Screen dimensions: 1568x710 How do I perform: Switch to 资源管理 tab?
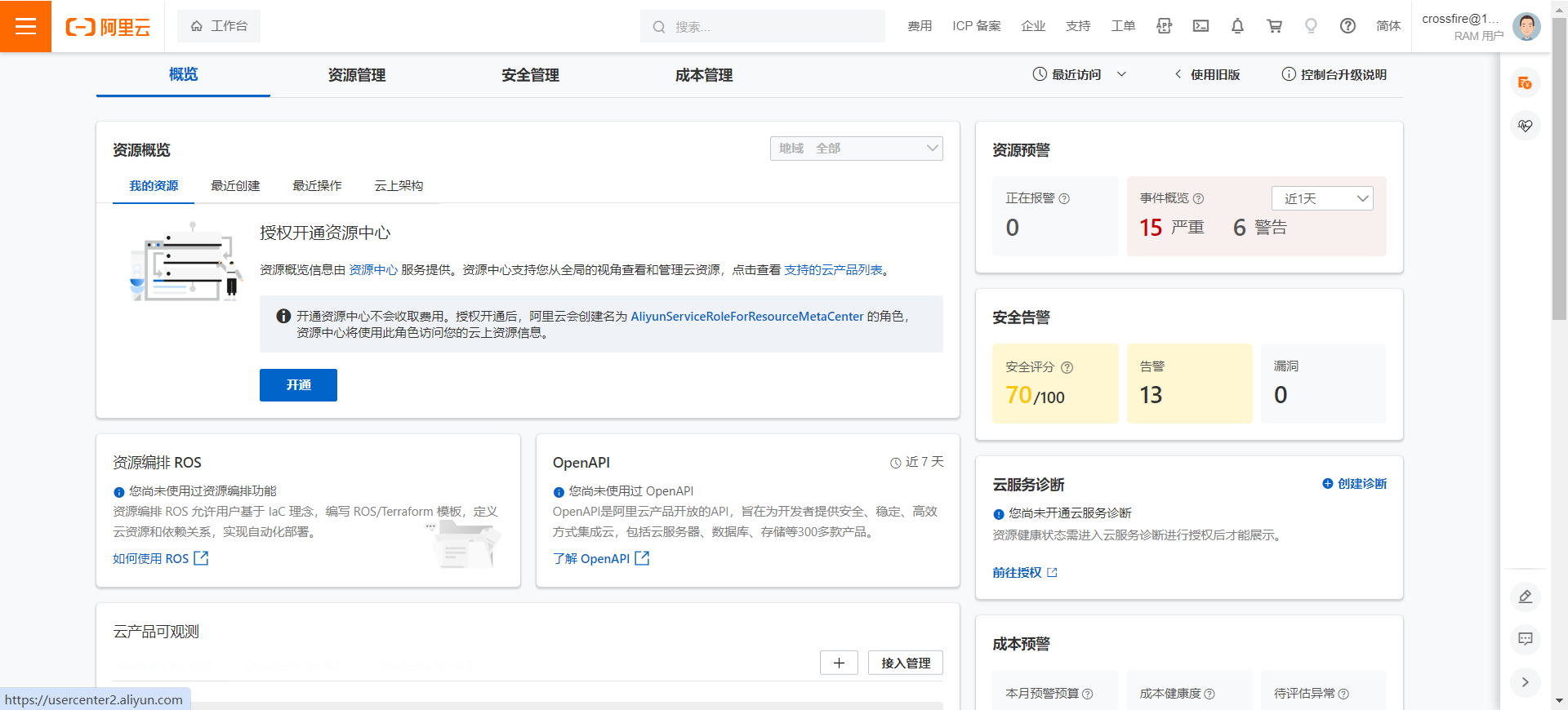click(x=357, y=75)
